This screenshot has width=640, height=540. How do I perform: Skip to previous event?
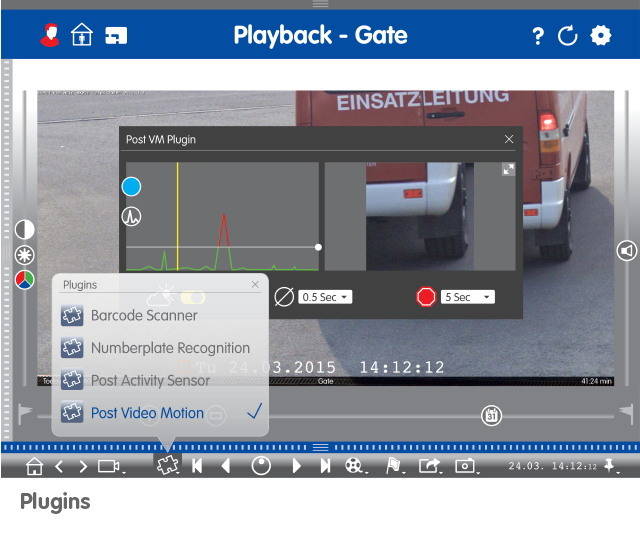[x=197, y=466]
